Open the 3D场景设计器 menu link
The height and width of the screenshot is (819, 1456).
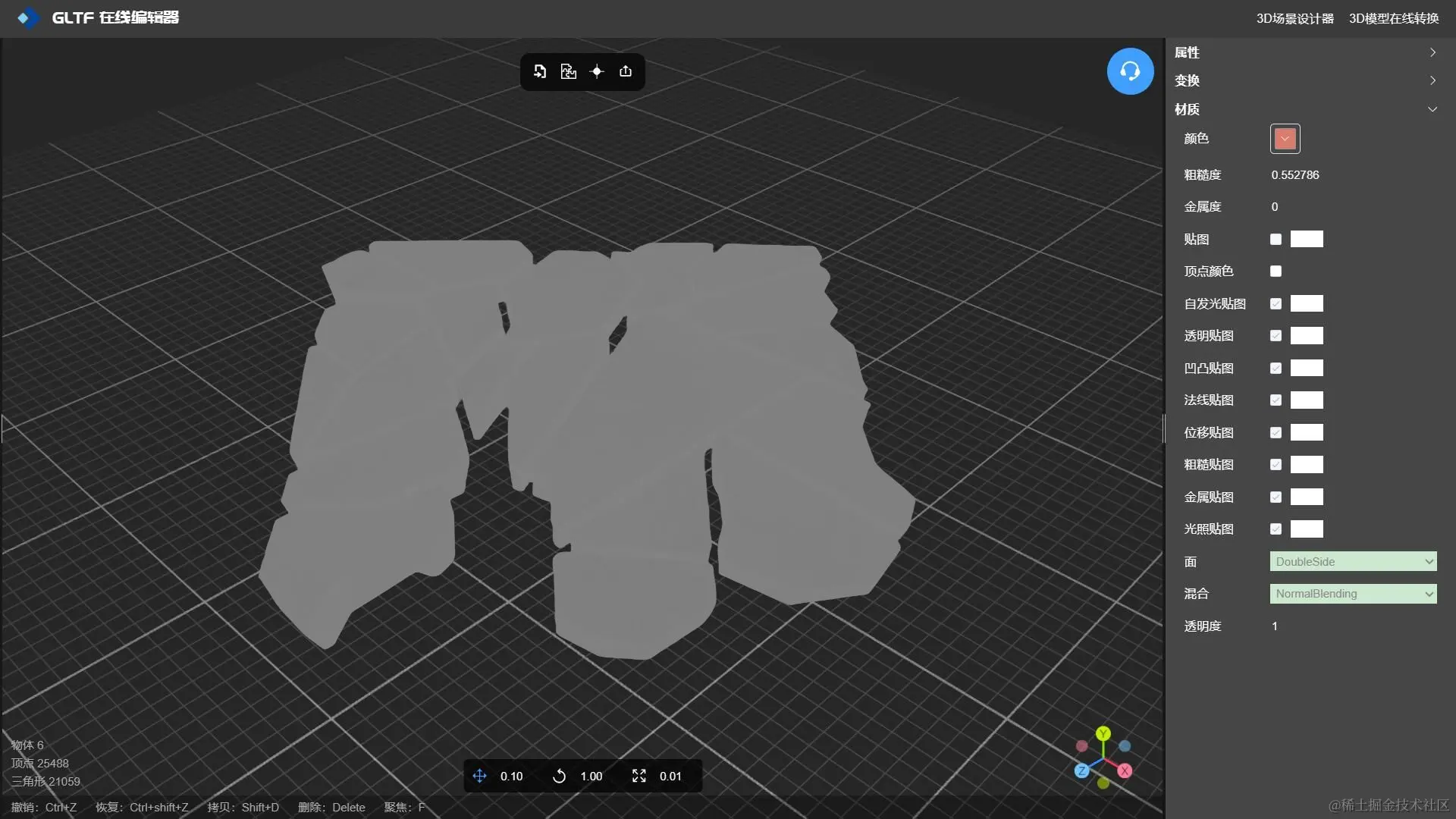[1294, 18]
